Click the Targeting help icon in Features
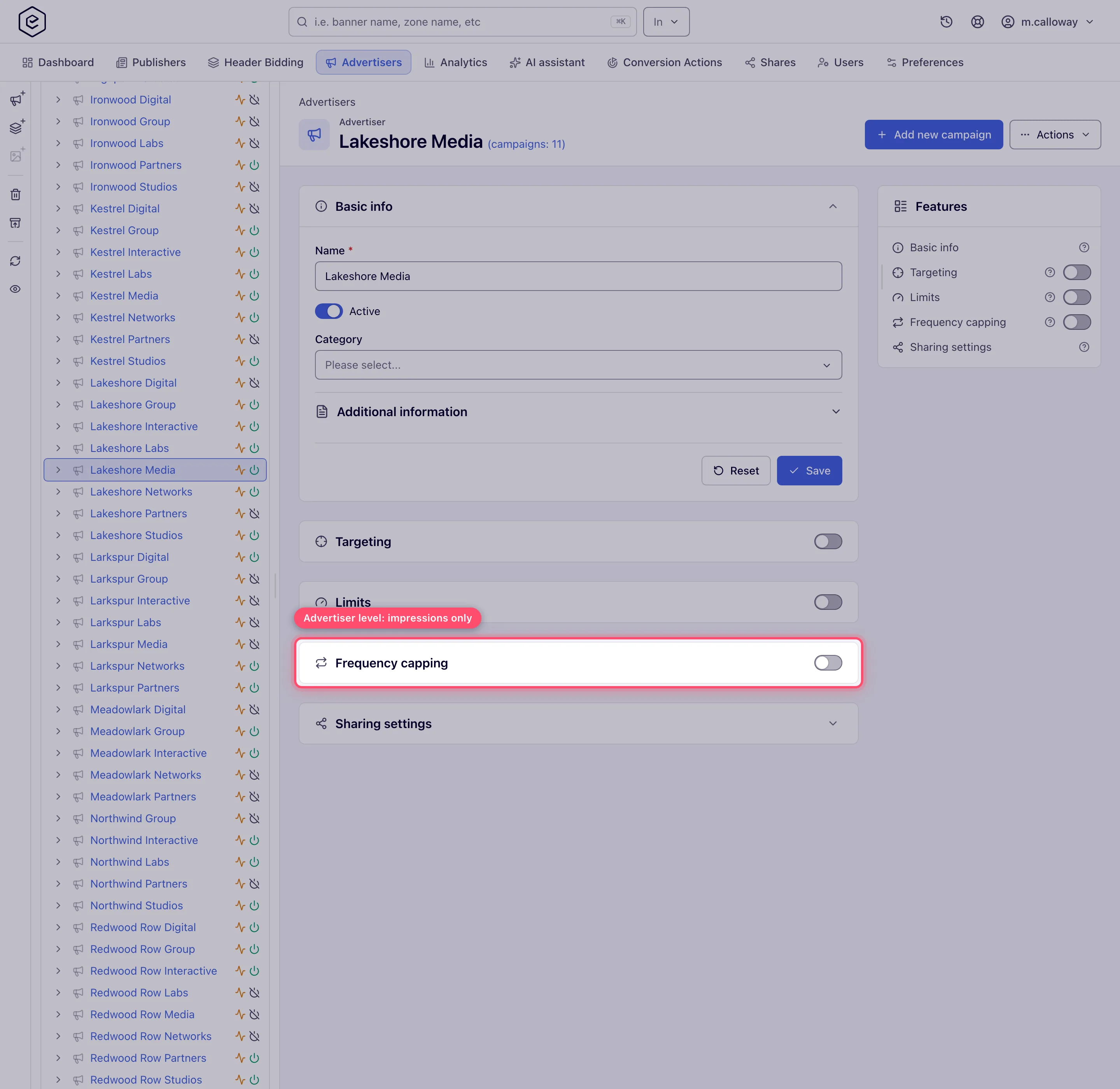This screenshot has width=1120, height=1089. (1050, 272)
